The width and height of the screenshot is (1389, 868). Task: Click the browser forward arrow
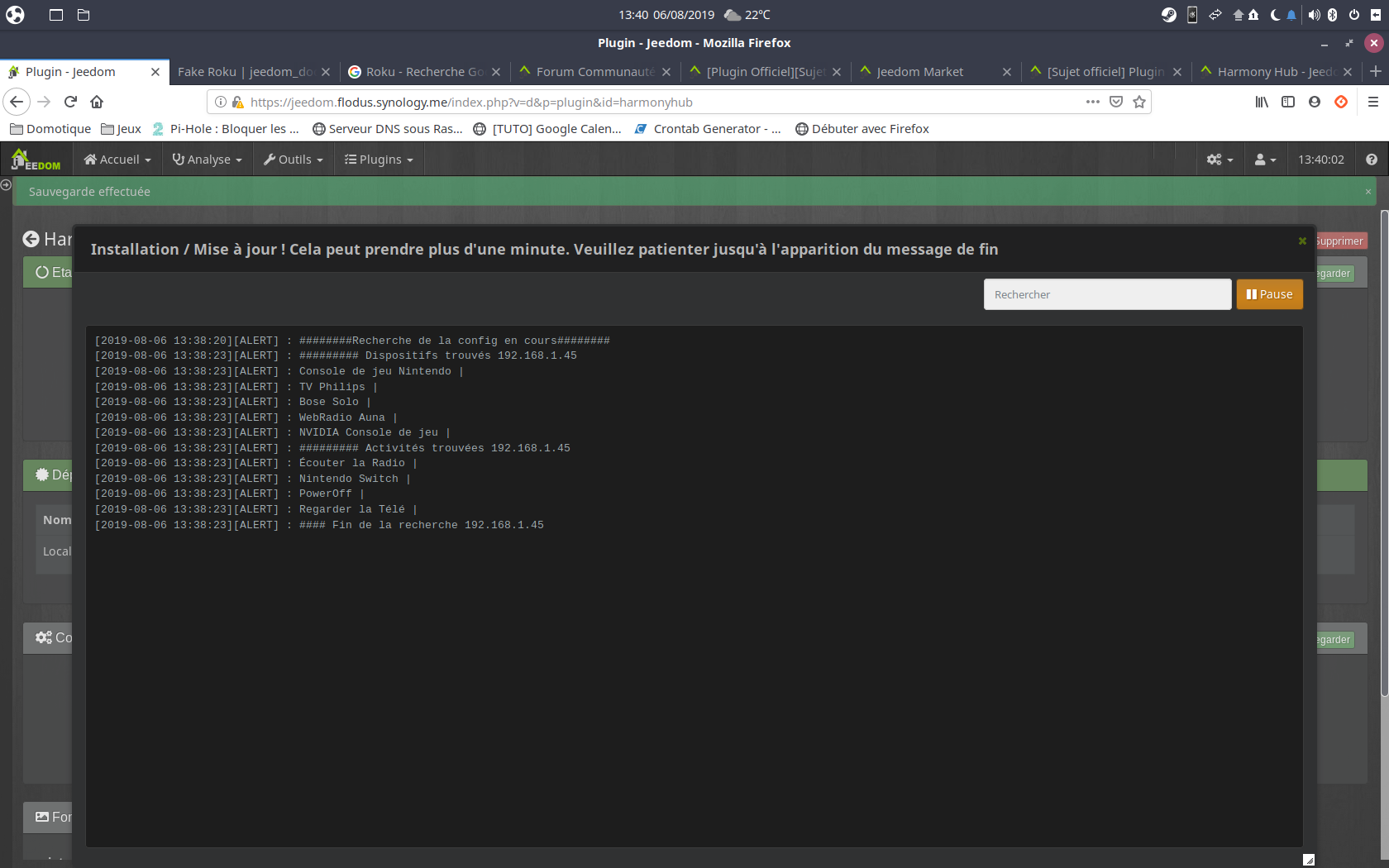(x=45, y=102)
